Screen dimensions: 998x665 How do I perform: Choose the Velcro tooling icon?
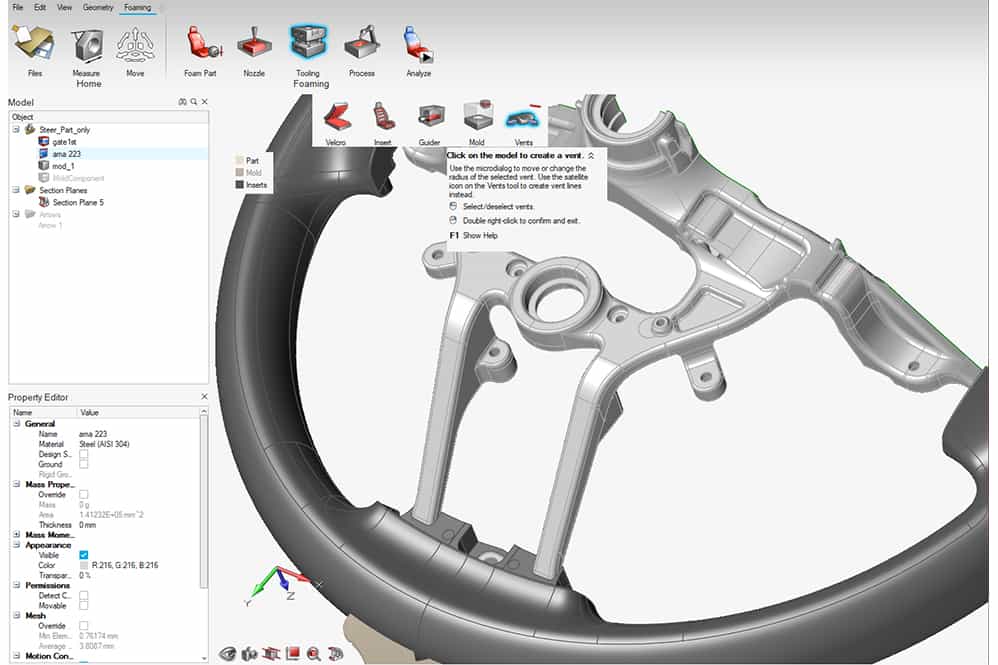point(336,118)
